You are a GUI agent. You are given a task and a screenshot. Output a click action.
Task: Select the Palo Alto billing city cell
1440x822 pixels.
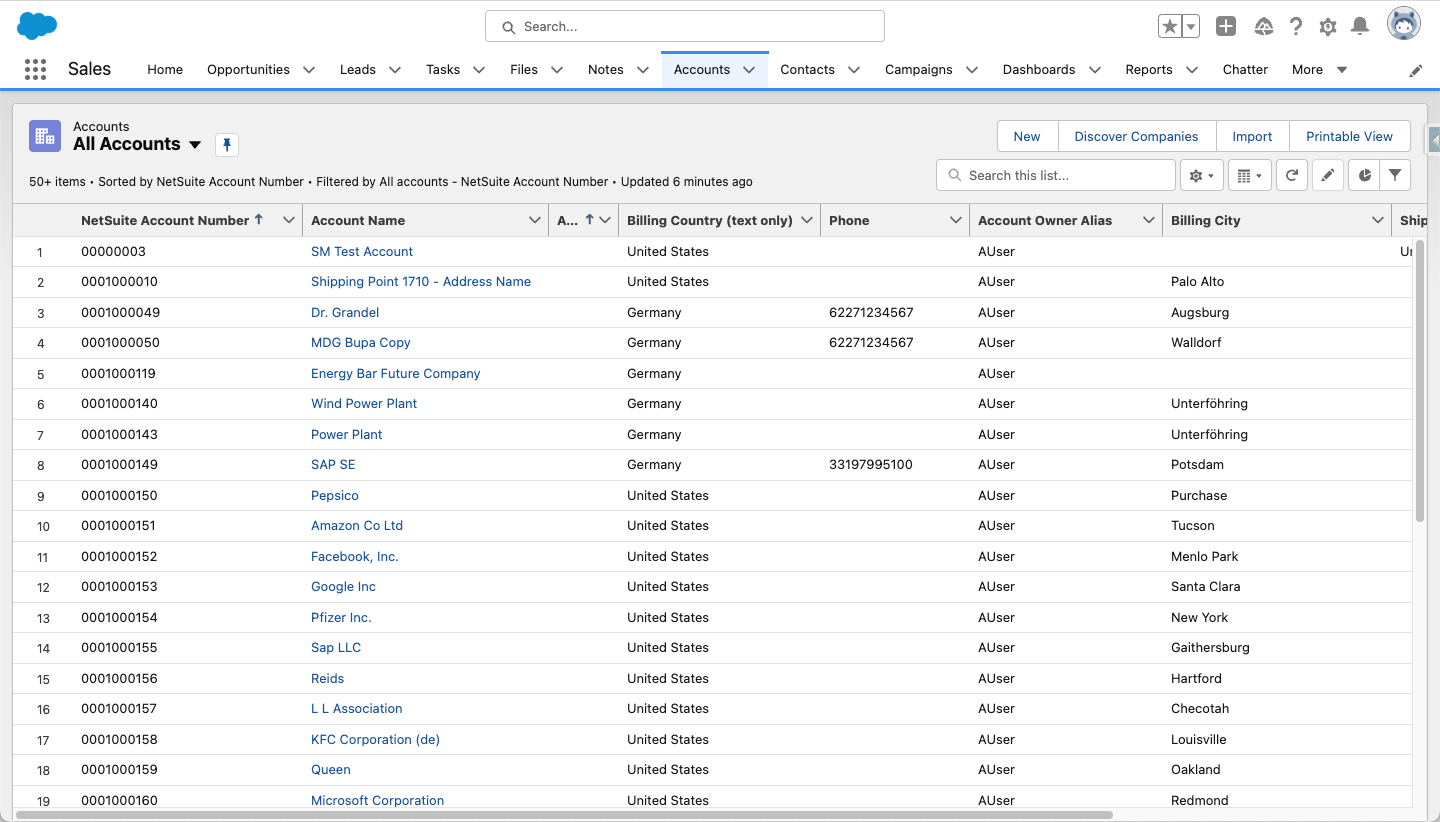click(x=1198, y=281)
